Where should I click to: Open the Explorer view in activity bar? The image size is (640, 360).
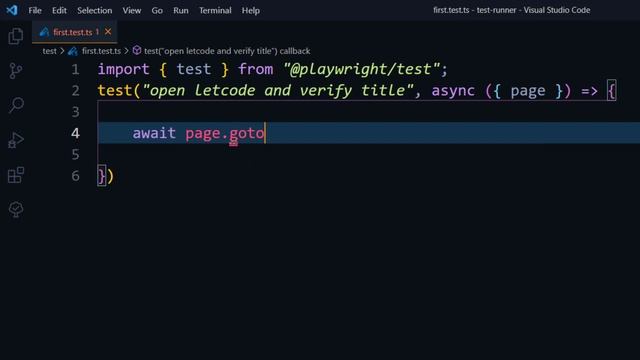tap(16, 36)
